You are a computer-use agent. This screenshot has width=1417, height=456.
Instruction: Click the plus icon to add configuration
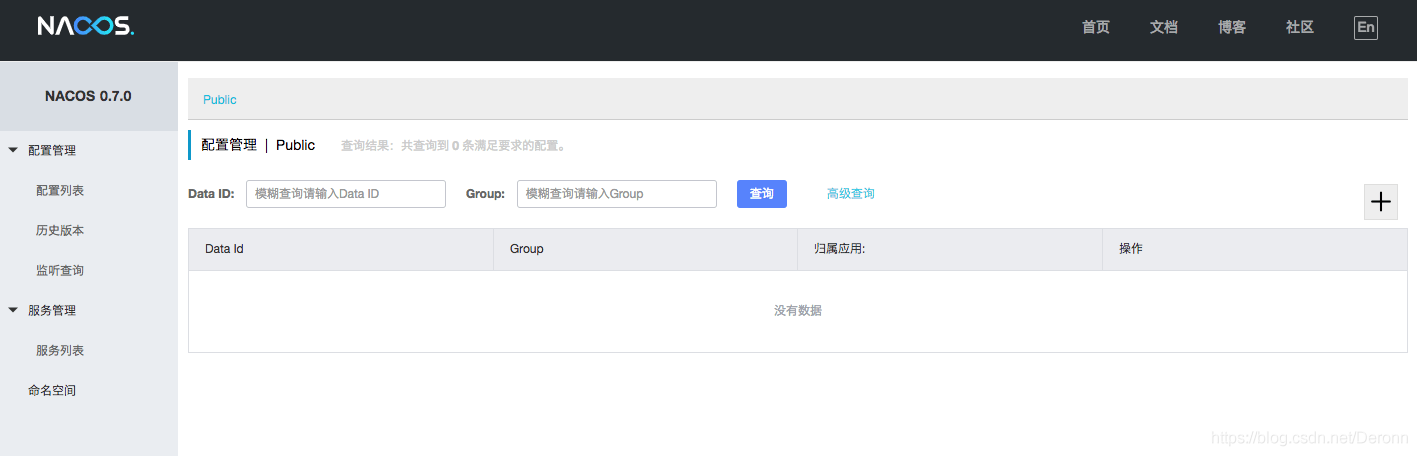pyautogui.click(x=1380, y=202)
